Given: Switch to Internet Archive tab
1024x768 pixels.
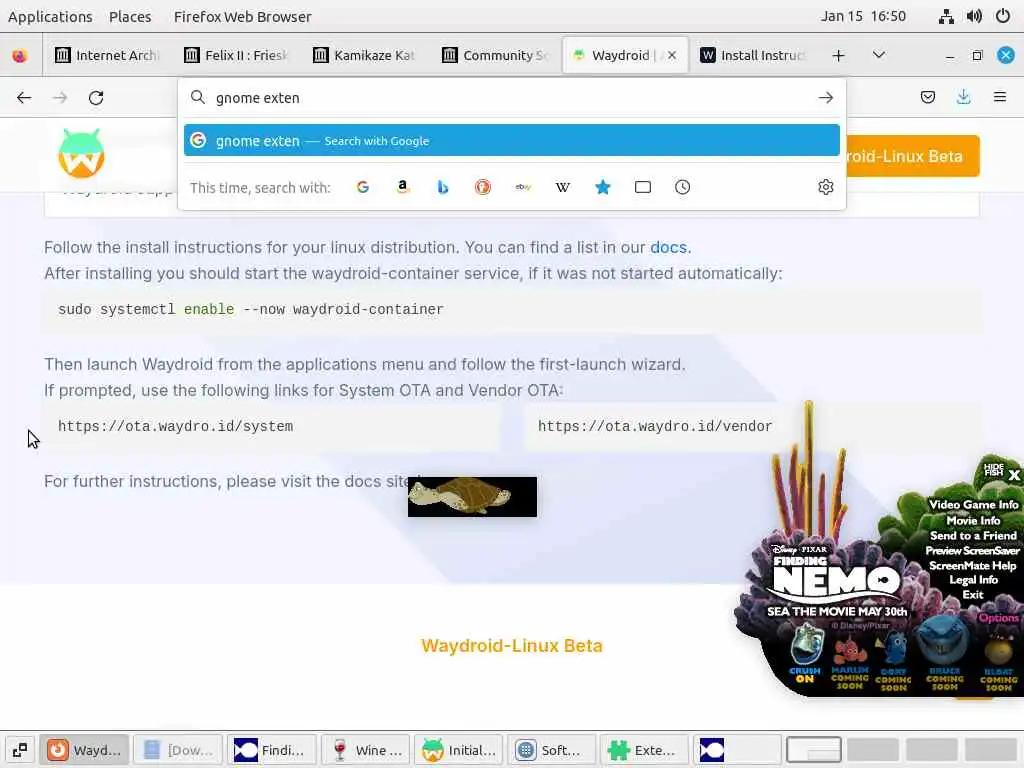Looking at the screenshot, I should [108, 56].
